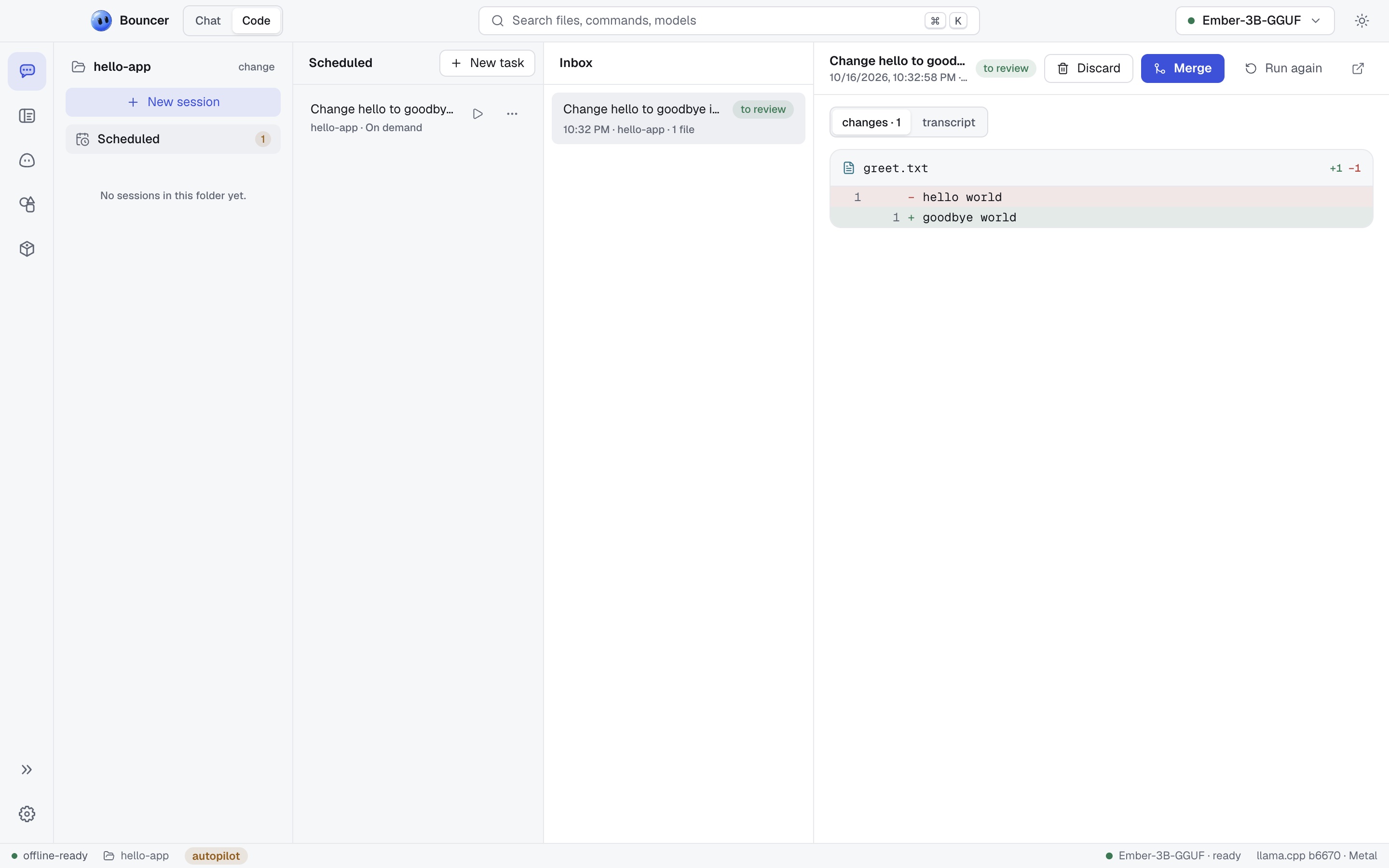Select the changes · 1 tab

point(871,122)
